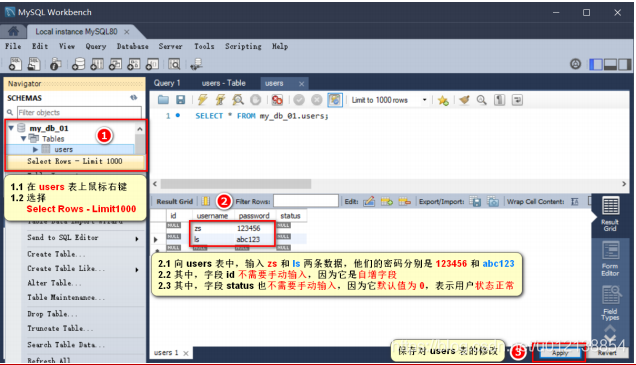Toggle invisible characters icon
The image size is (636, 365).
[x=499, y=100]
